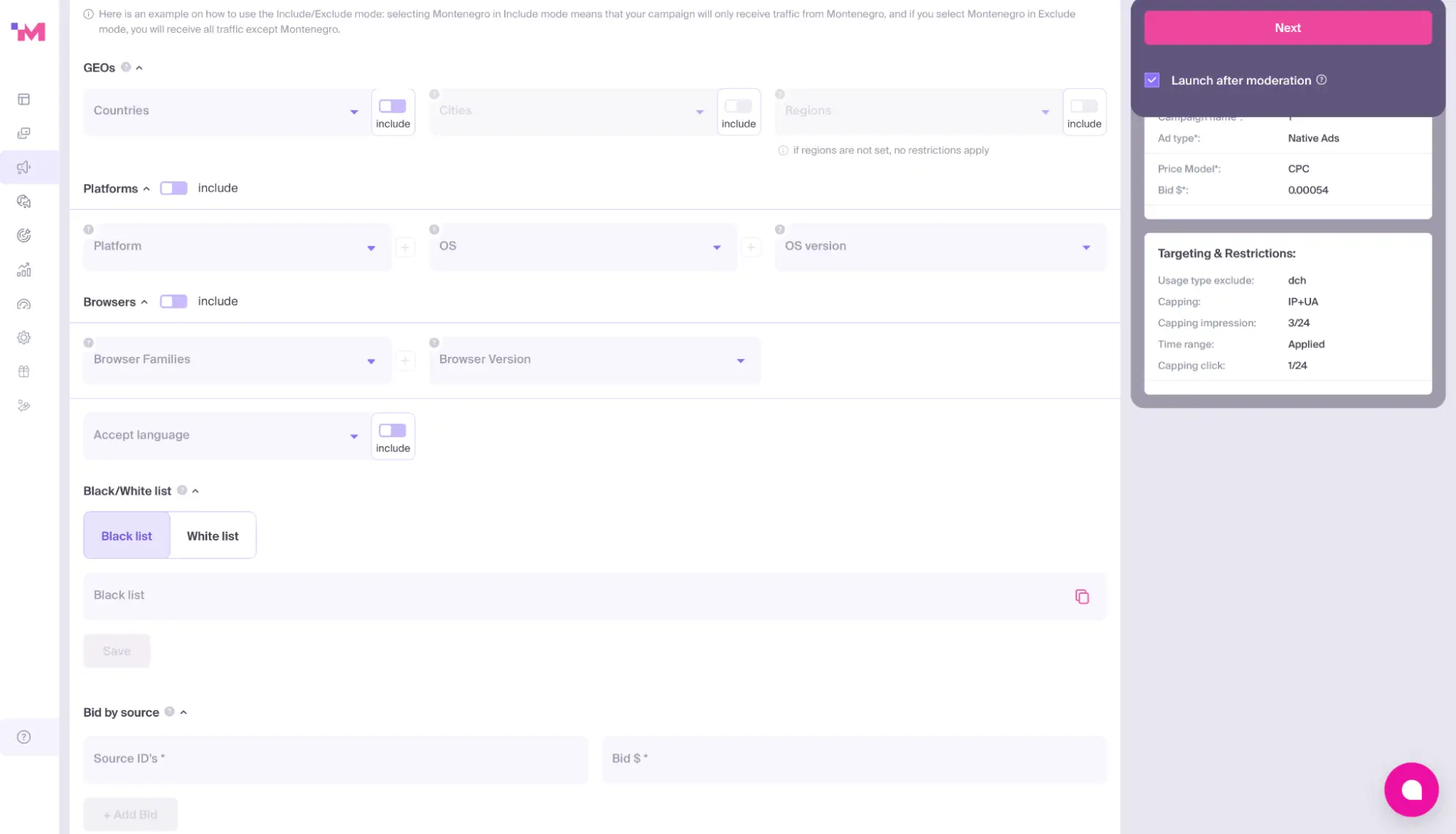Screen dimensions: 1456x834
Task: Open the target bullseye sidebar icon
Action: pos(24,235)
